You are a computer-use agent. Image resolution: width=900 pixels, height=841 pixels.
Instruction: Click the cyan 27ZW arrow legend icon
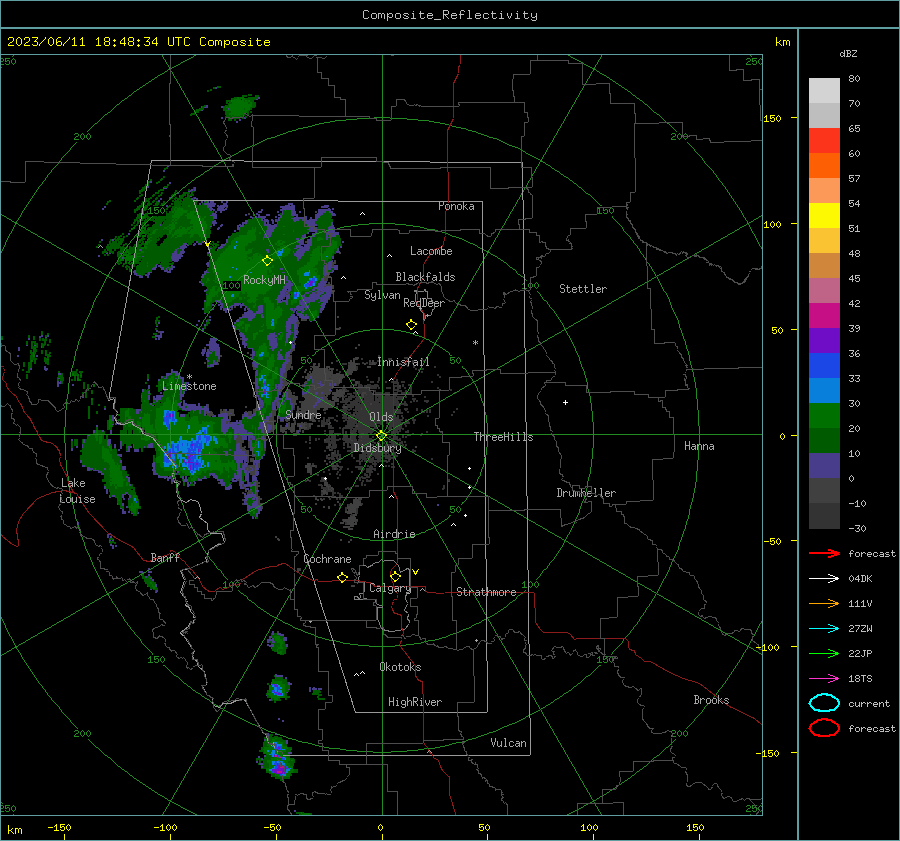(x=824, y=629)
